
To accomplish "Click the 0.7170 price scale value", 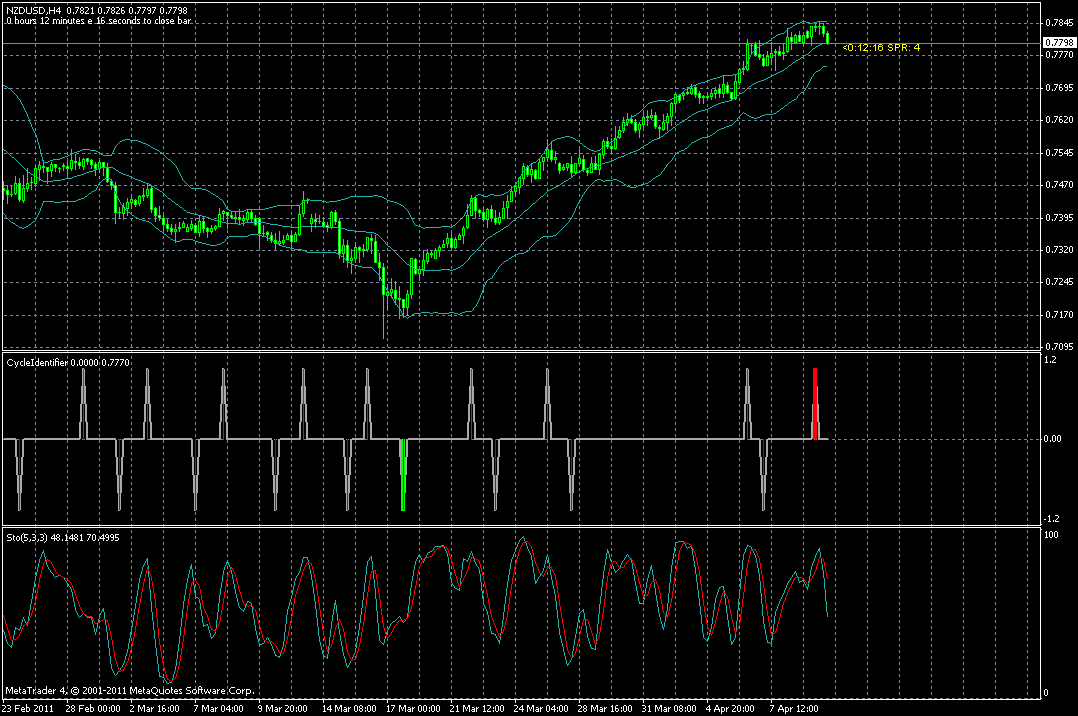I will pyautogui.click(x=1059, y=316).
